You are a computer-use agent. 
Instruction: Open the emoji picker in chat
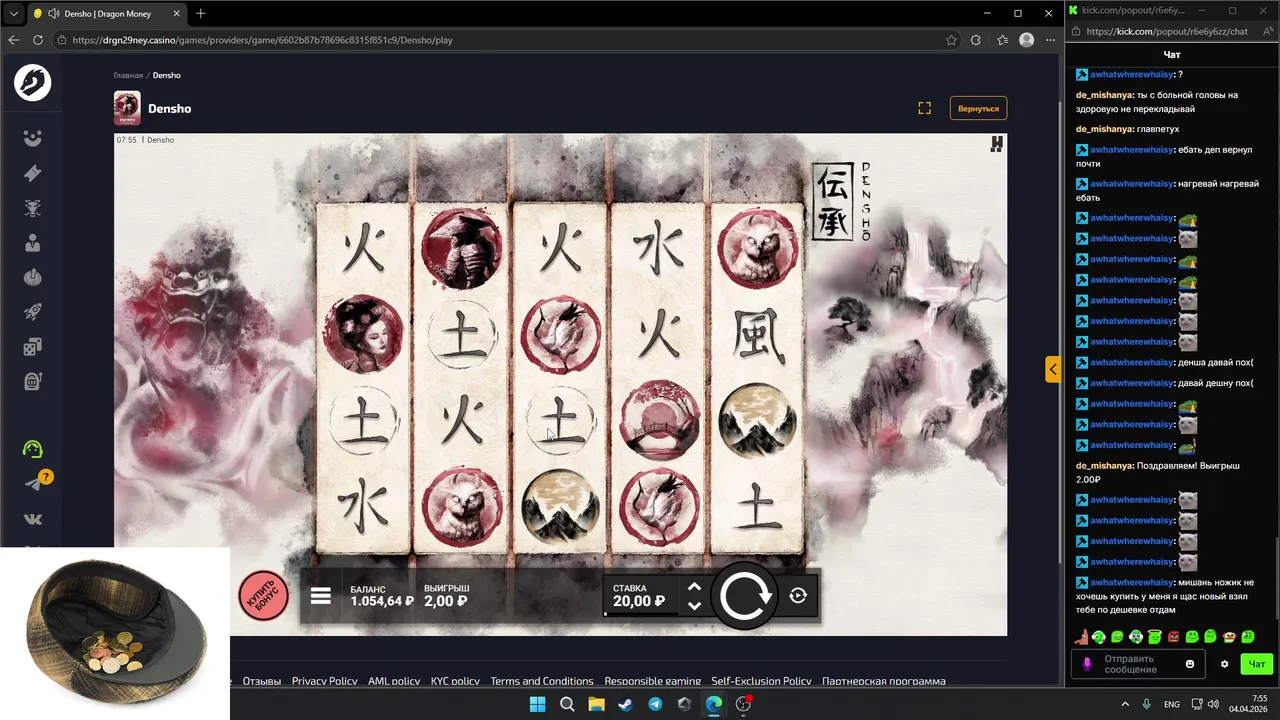pyautogui.click(x=1190, y=664)
